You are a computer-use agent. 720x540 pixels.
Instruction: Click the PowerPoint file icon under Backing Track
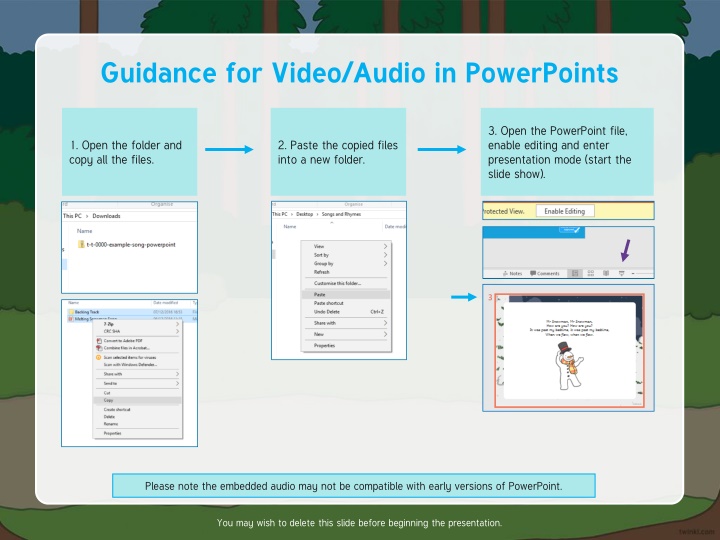71,319
